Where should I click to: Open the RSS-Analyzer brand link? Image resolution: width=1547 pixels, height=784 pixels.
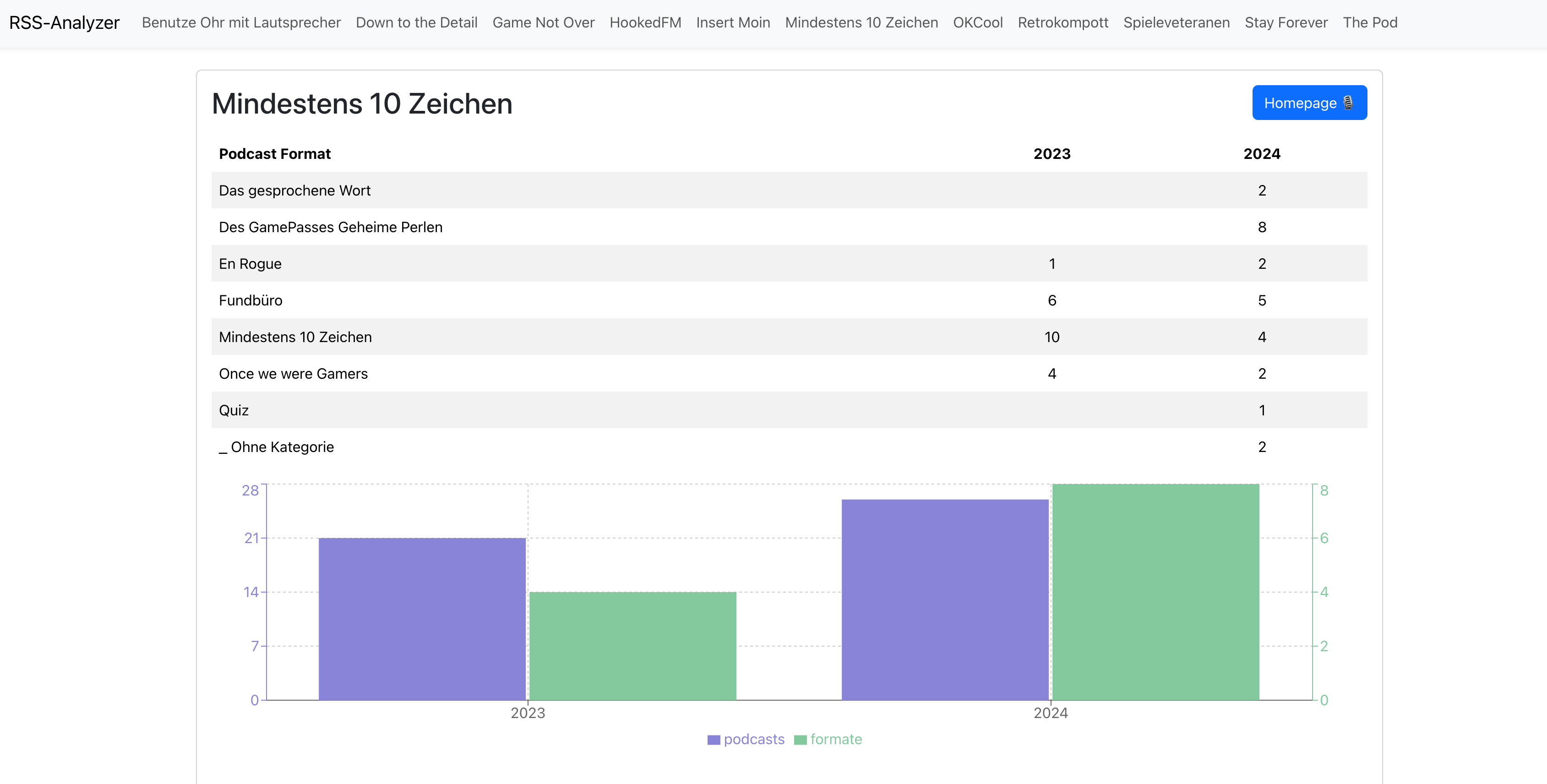point(64,23)
